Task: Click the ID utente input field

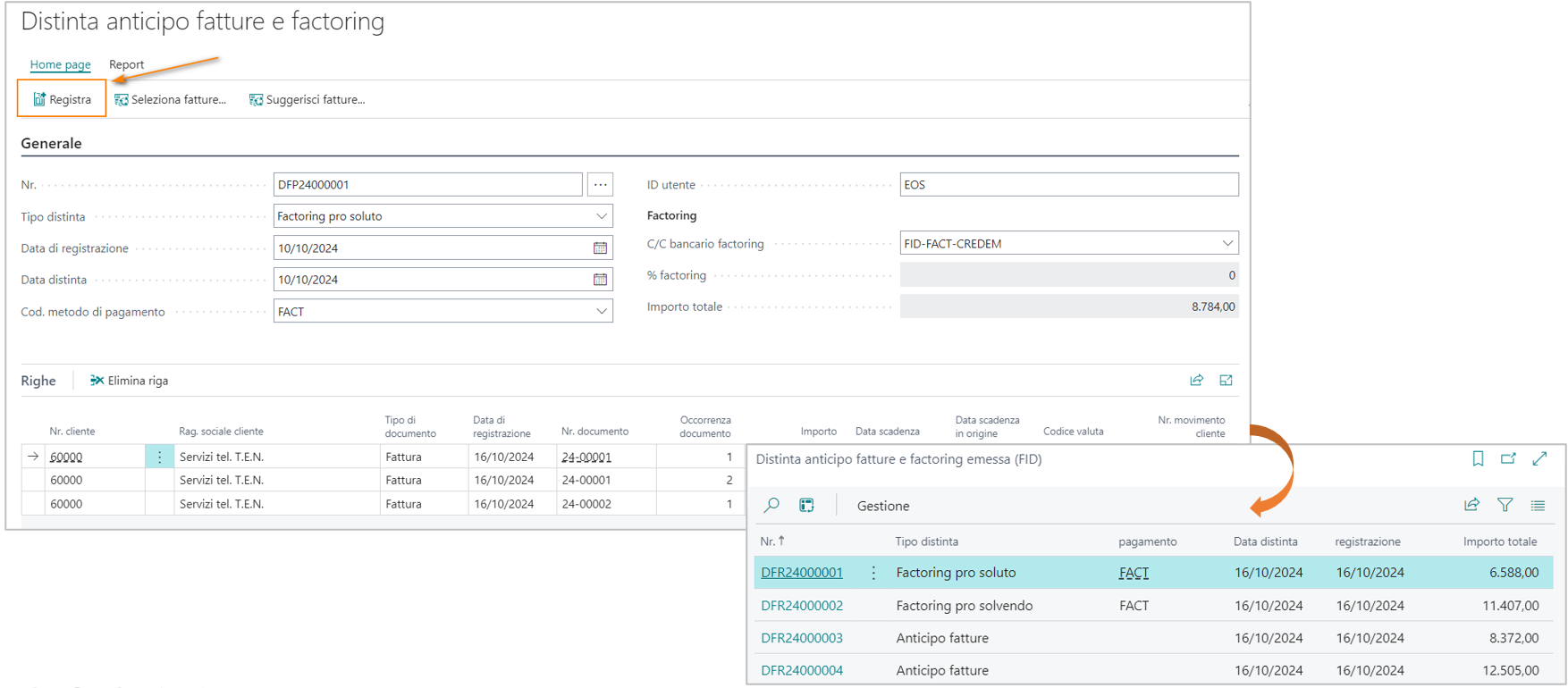Action: 1068,185
